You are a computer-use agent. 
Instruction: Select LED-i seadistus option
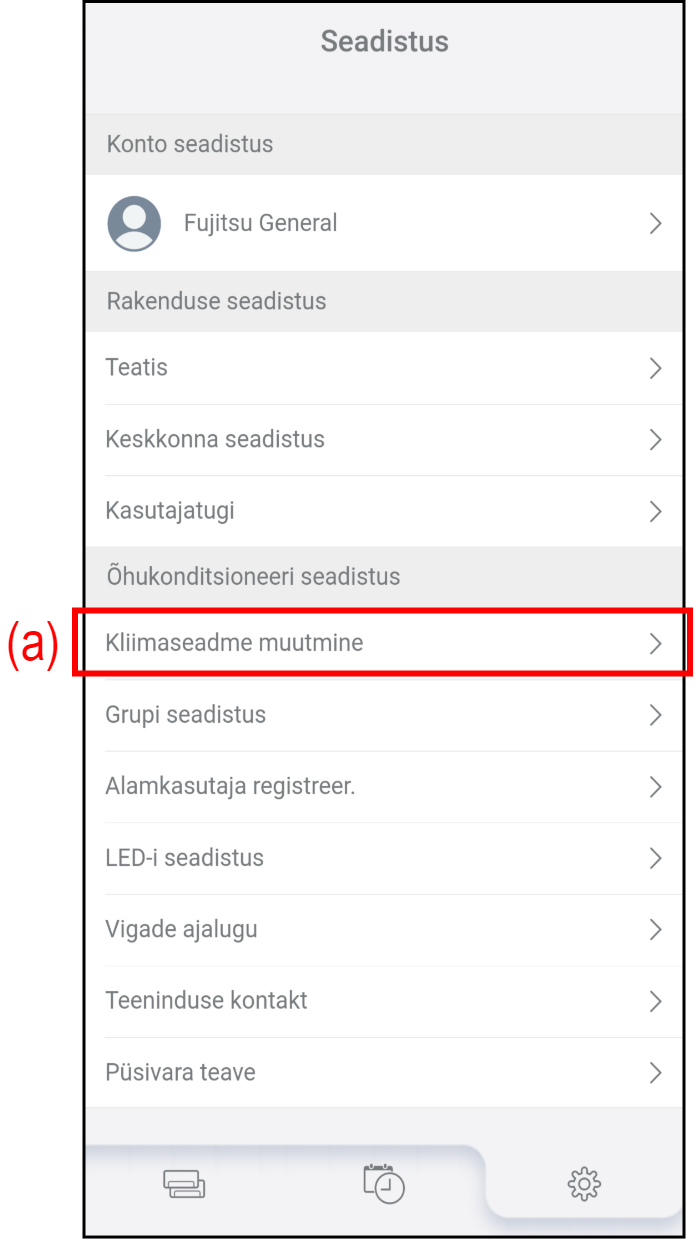coord(185,858)
